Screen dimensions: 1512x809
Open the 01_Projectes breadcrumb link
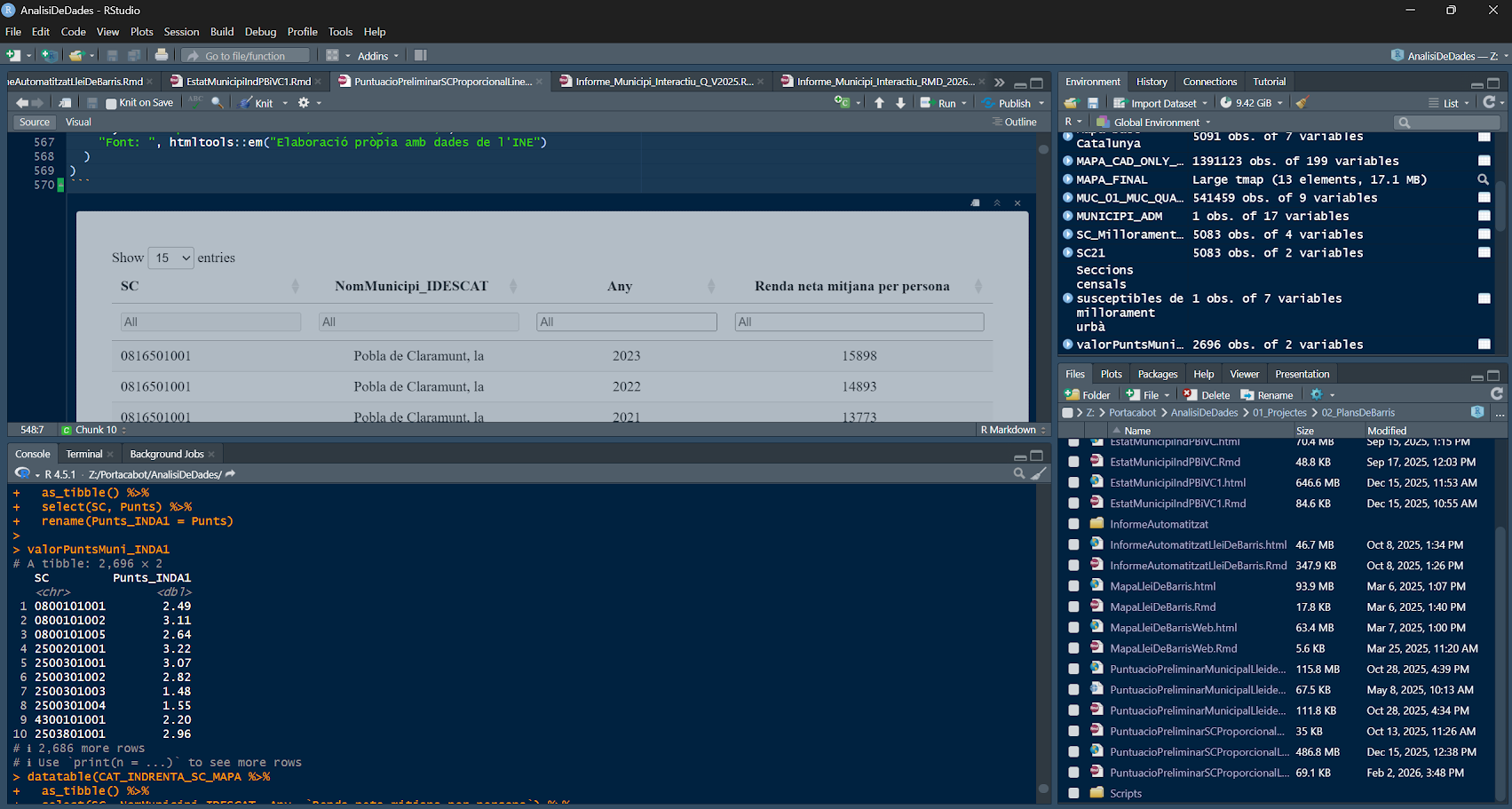(x=1278, y=413)
